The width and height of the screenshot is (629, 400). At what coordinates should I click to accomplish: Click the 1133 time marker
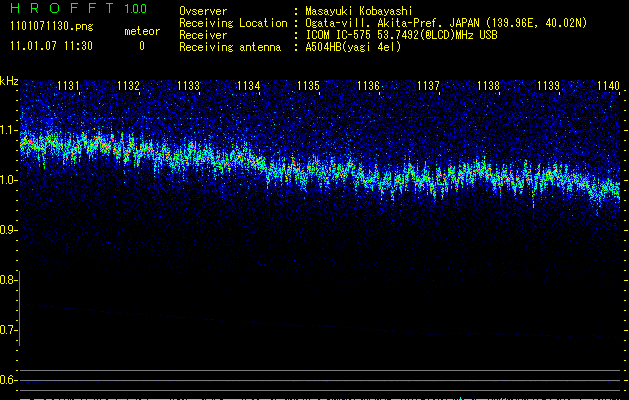(189, 87)
